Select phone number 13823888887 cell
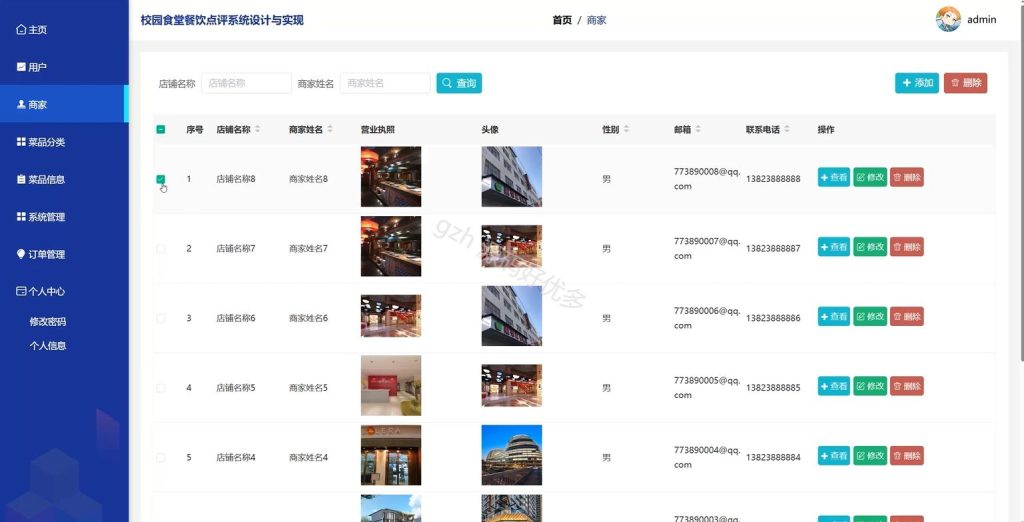This screenshot has width=1024, height=522. [x=773, y=249]
